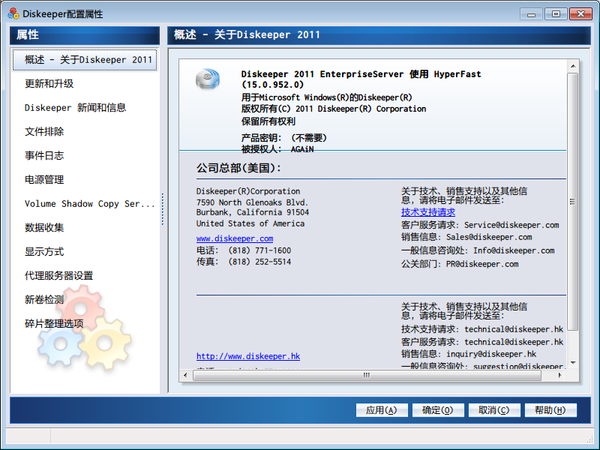
Task: Open 事件日志 settings
Action: [x=43, y=156]
